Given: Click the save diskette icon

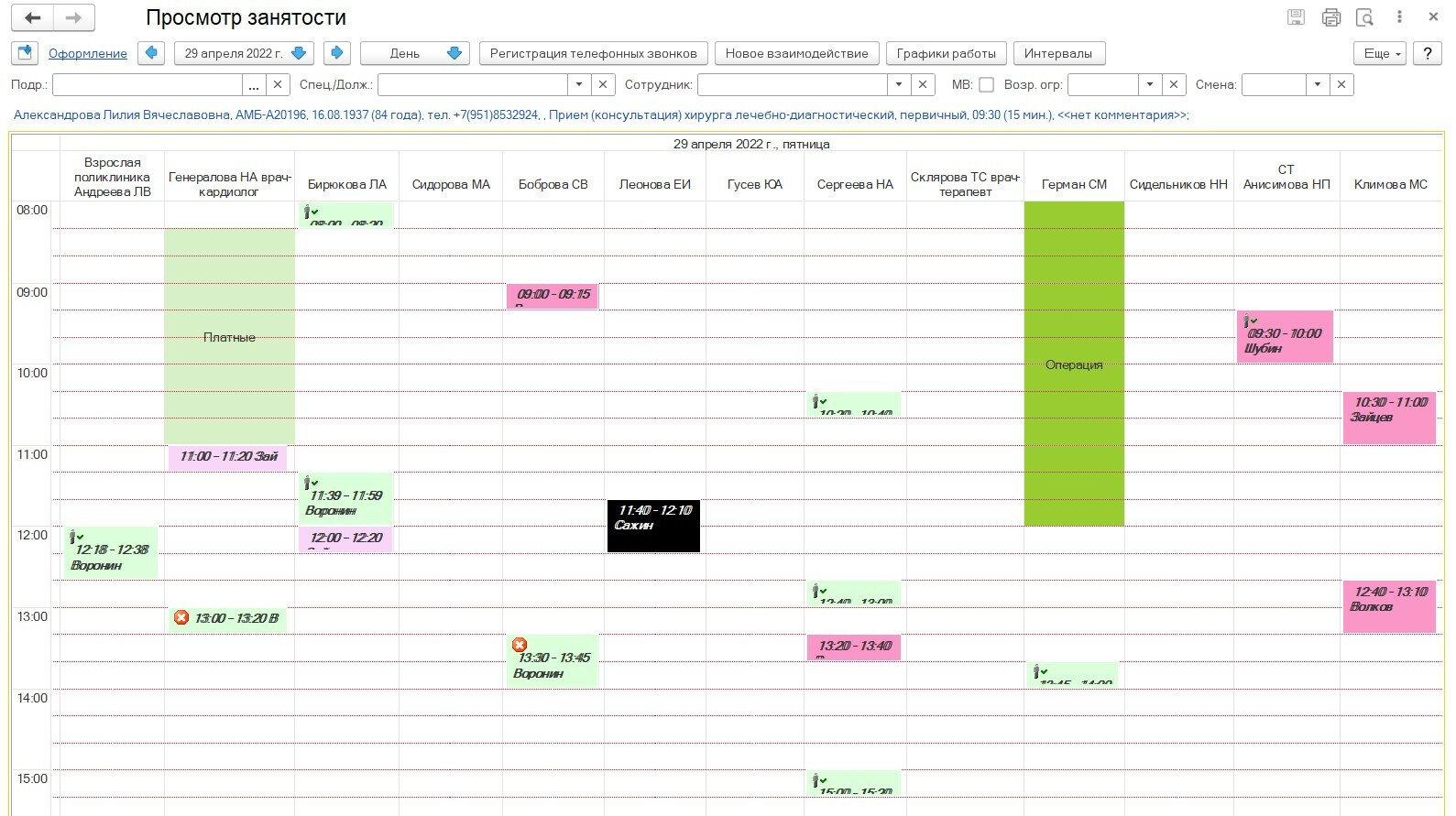Looking at the screenshot, I should 1296,17.
